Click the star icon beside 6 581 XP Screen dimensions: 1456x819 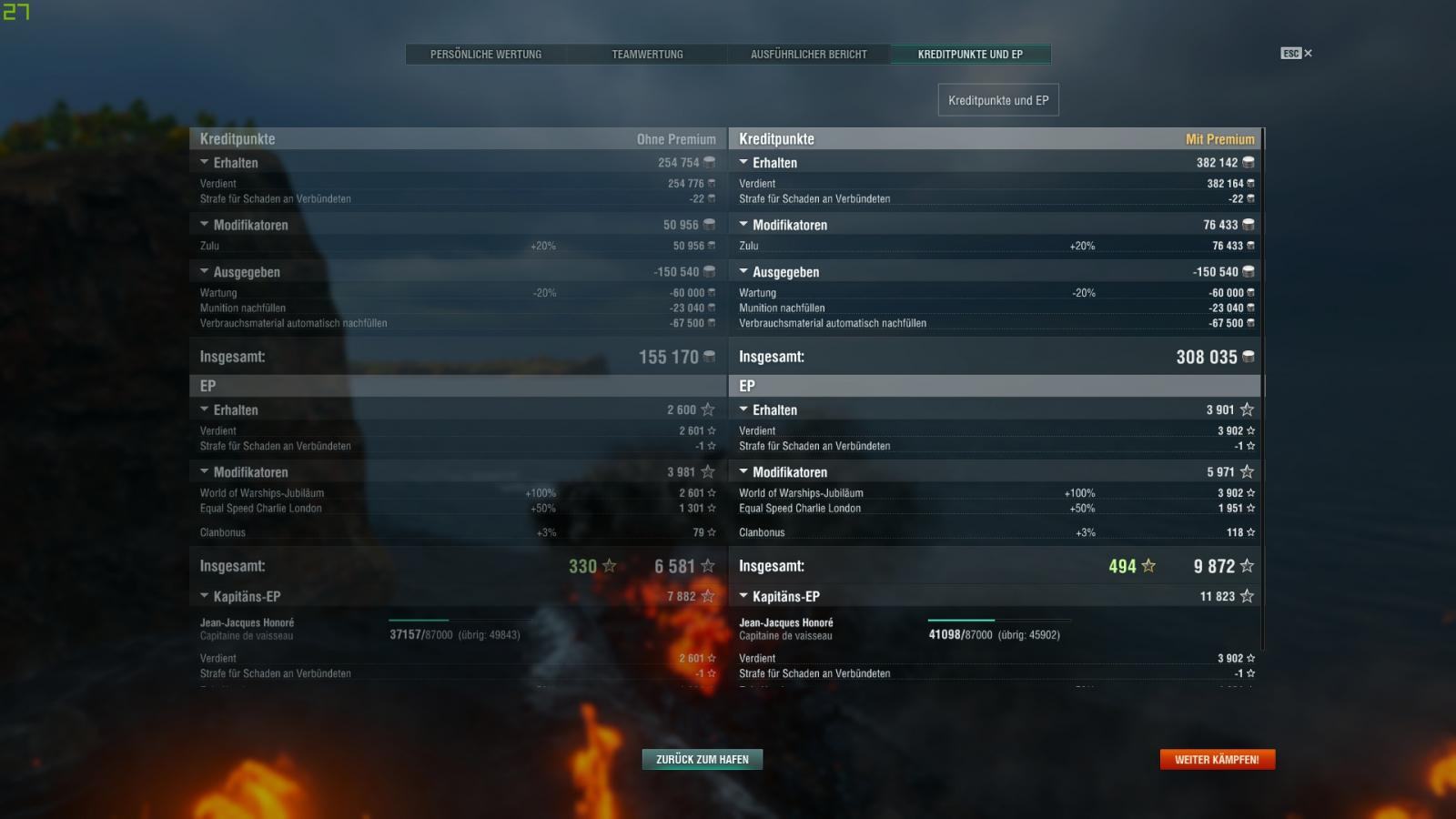(708, 566)
